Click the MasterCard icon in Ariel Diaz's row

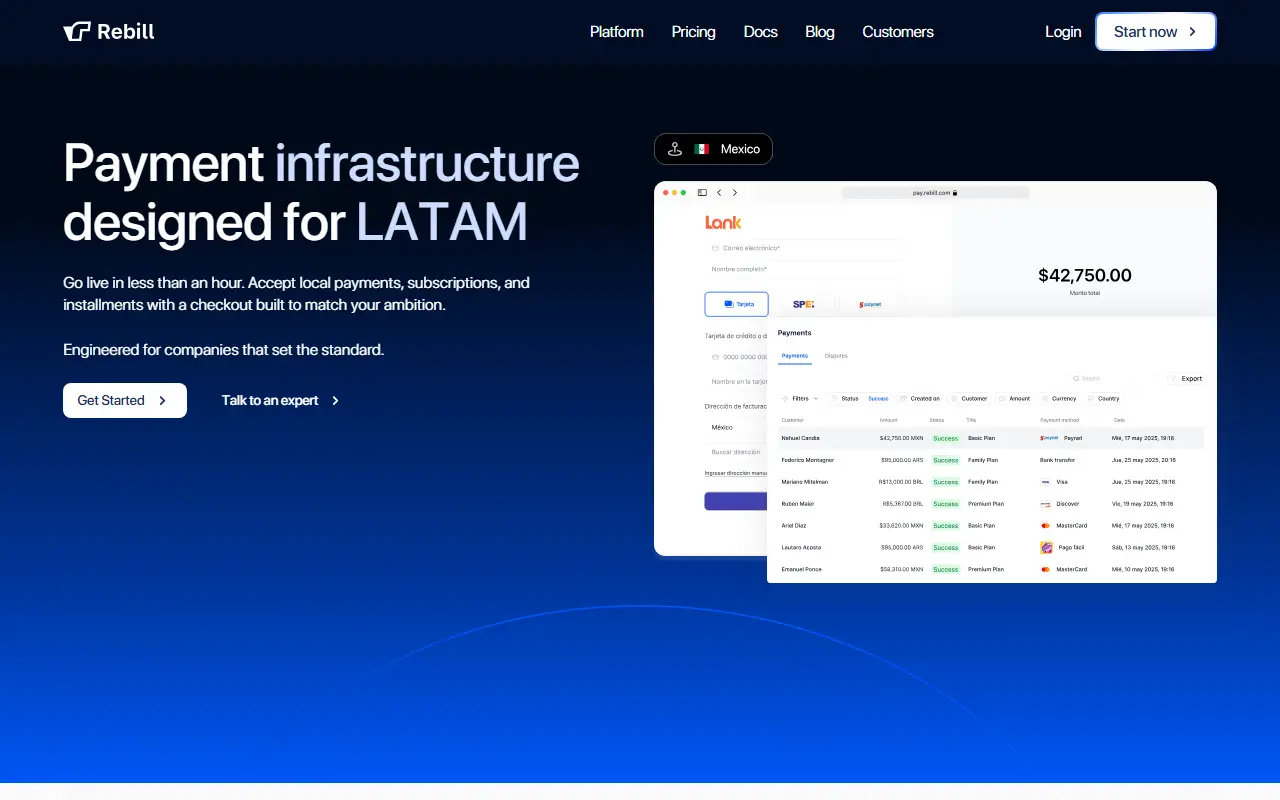[1046, 526]
